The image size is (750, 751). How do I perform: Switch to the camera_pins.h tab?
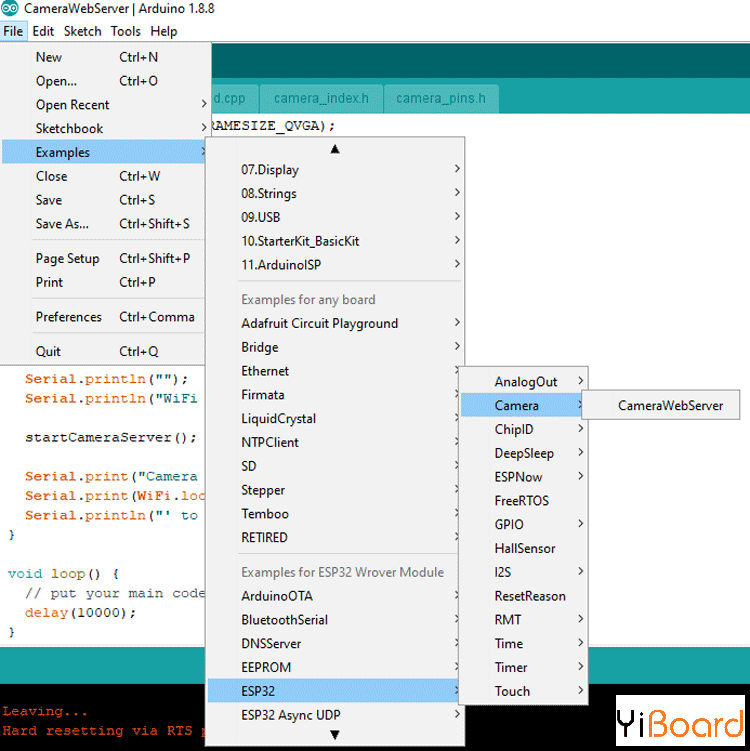click(x=441, y=98)
